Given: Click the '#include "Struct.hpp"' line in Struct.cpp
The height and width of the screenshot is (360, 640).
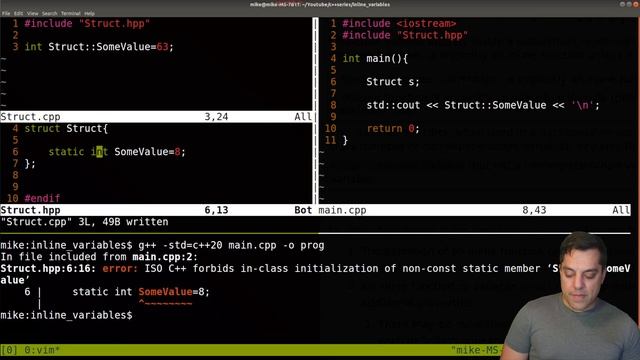Looking at the screenshot, I should [87, 24].
